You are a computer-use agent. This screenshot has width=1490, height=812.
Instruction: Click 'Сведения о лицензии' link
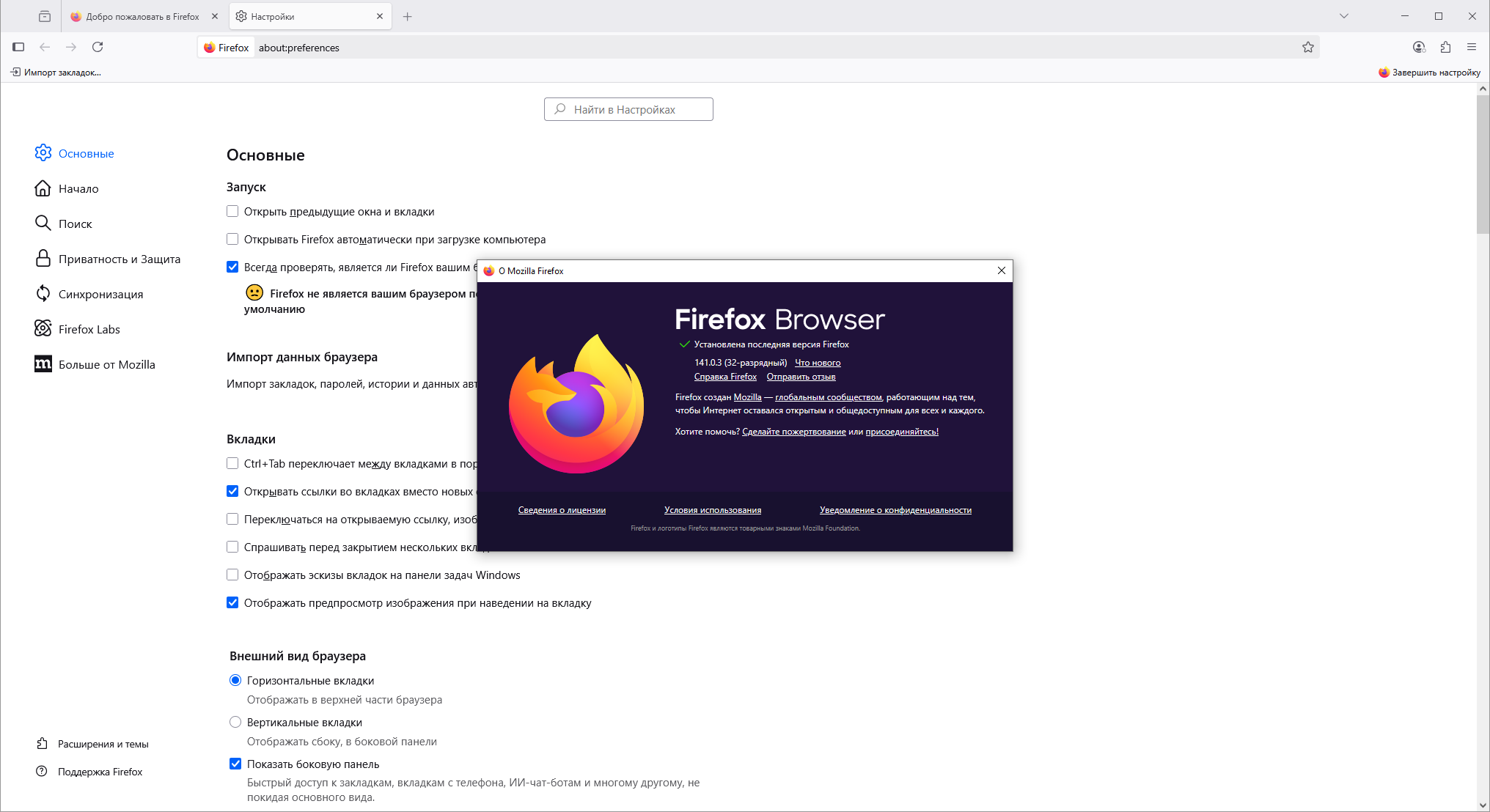click(562, 510)
